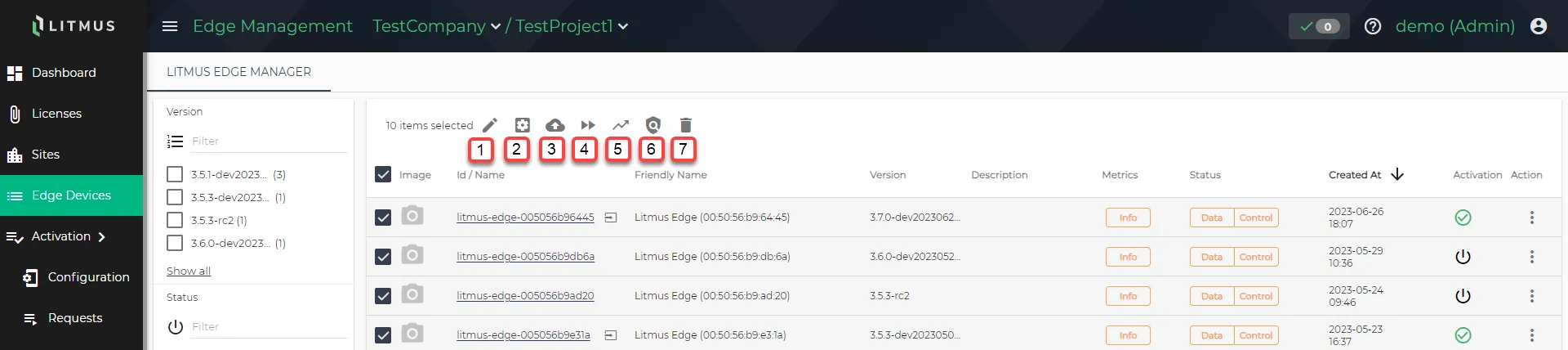Click camera image of litmus-edge-005056b9db6a

click(x=412, y=254)
